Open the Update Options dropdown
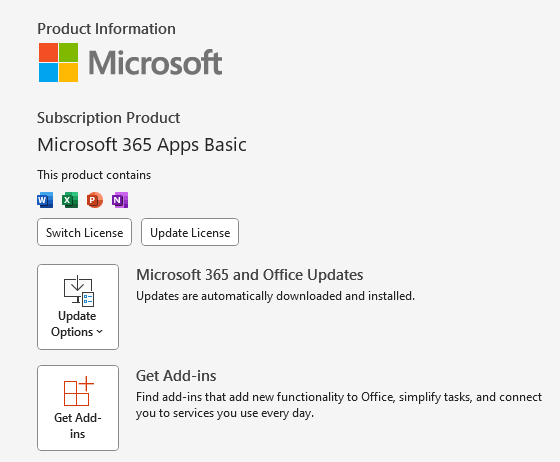The width and height of the screenshot is (560, 462). [x=78, y=307]
